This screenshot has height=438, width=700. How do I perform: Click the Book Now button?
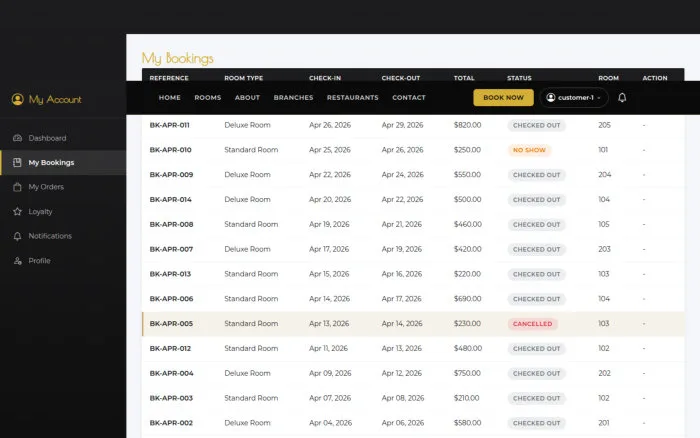(503, 97)
